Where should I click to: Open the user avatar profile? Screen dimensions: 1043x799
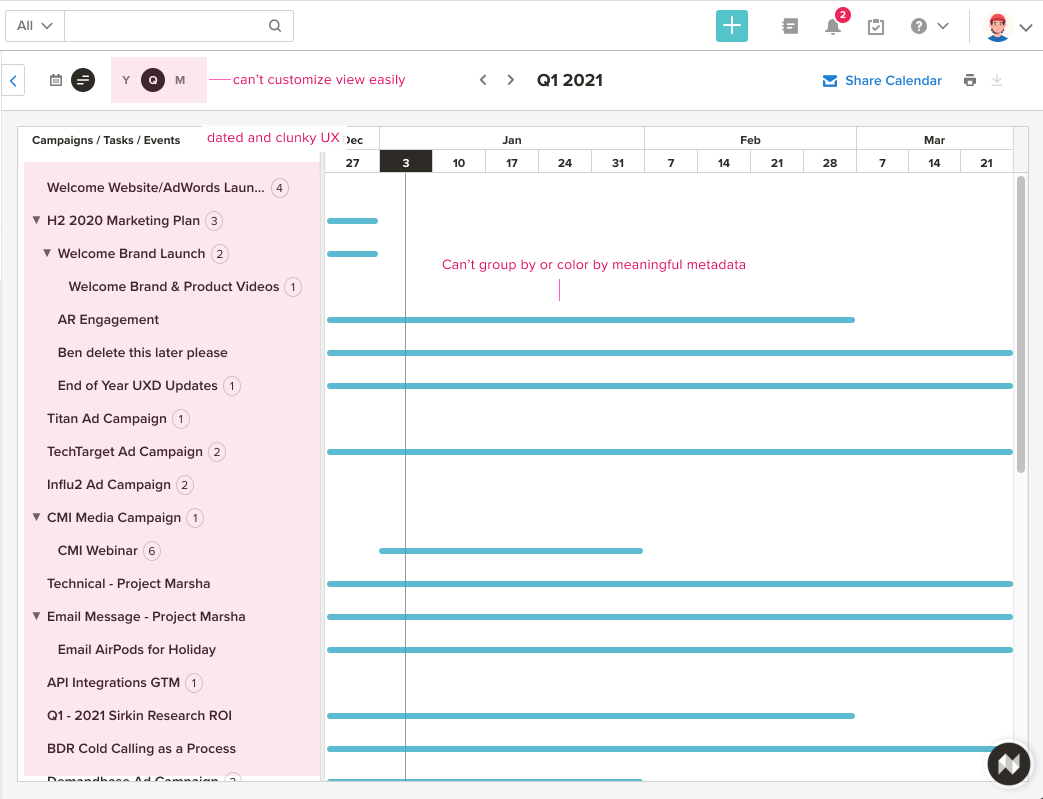[997, 27]
